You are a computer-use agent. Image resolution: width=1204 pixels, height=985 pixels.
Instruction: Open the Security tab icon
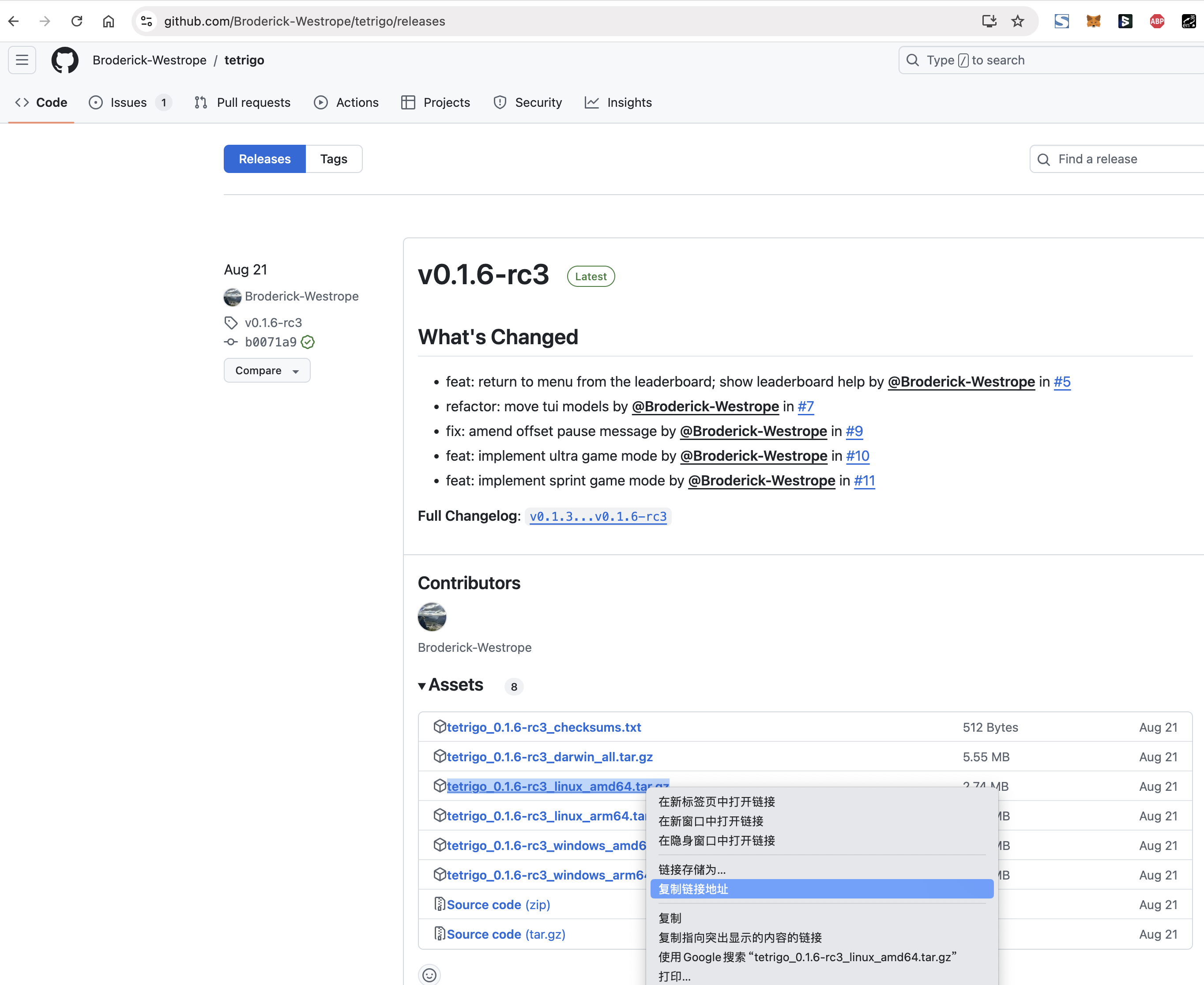(x=500, y=102)
